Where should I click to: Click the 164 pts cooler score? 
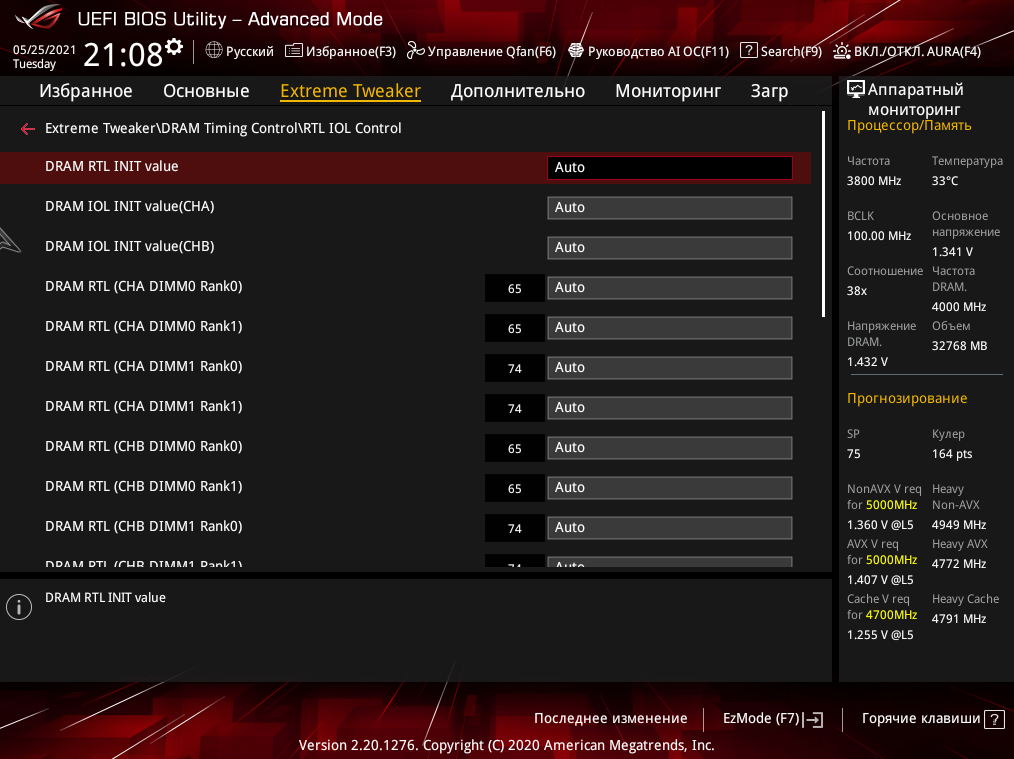point(951,454)
